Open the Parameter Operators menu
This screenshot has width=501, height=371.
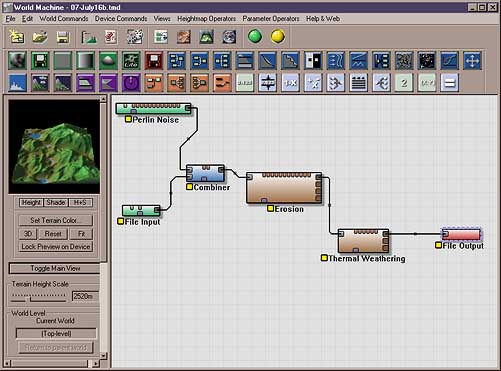point(271,19)
